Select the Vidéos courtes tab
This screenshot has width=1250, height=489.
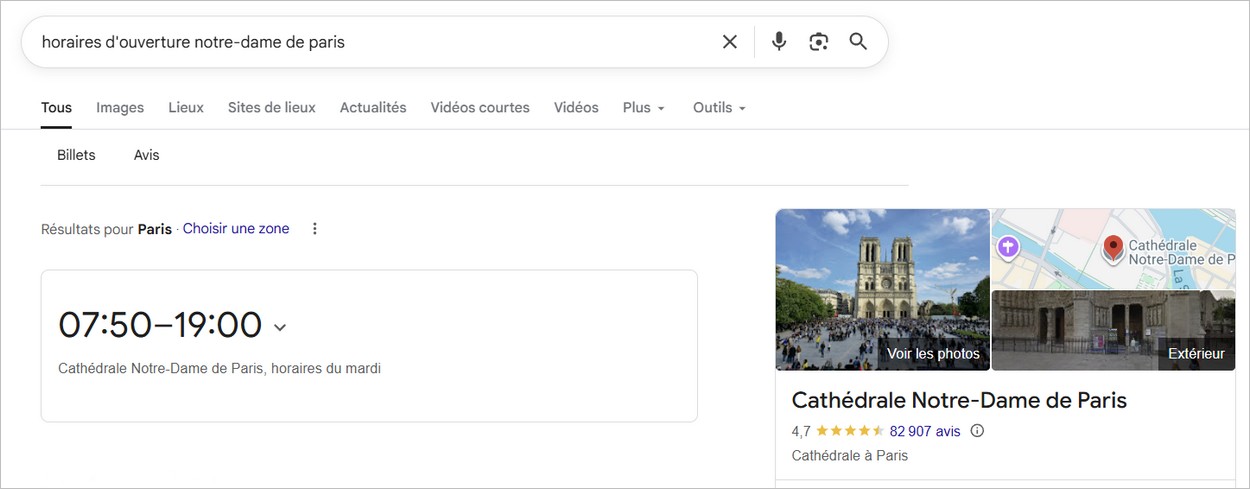point(480,108)
